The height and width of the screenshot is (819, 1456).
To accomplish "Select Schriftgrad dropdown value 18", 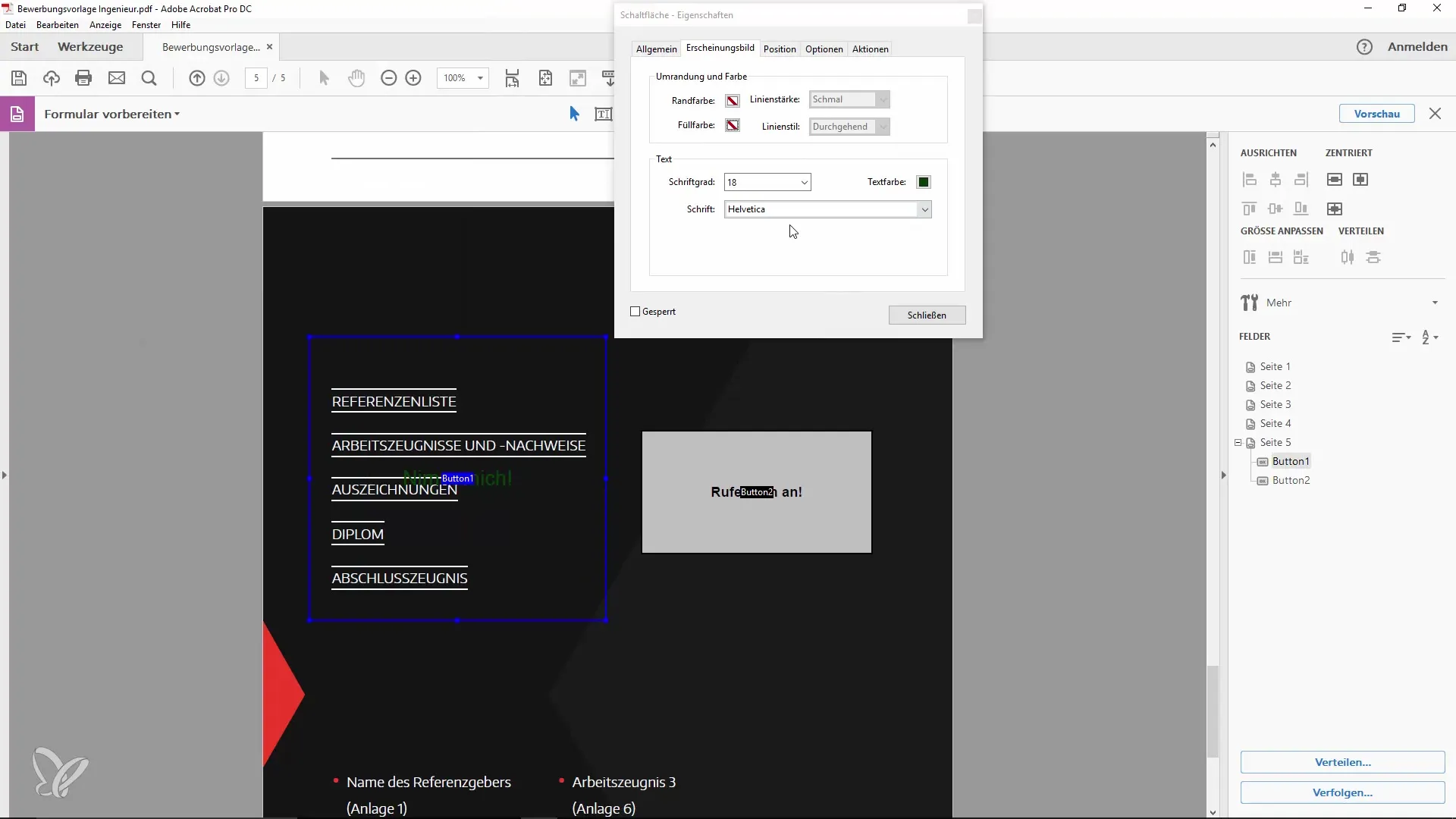I will (767, 182).
